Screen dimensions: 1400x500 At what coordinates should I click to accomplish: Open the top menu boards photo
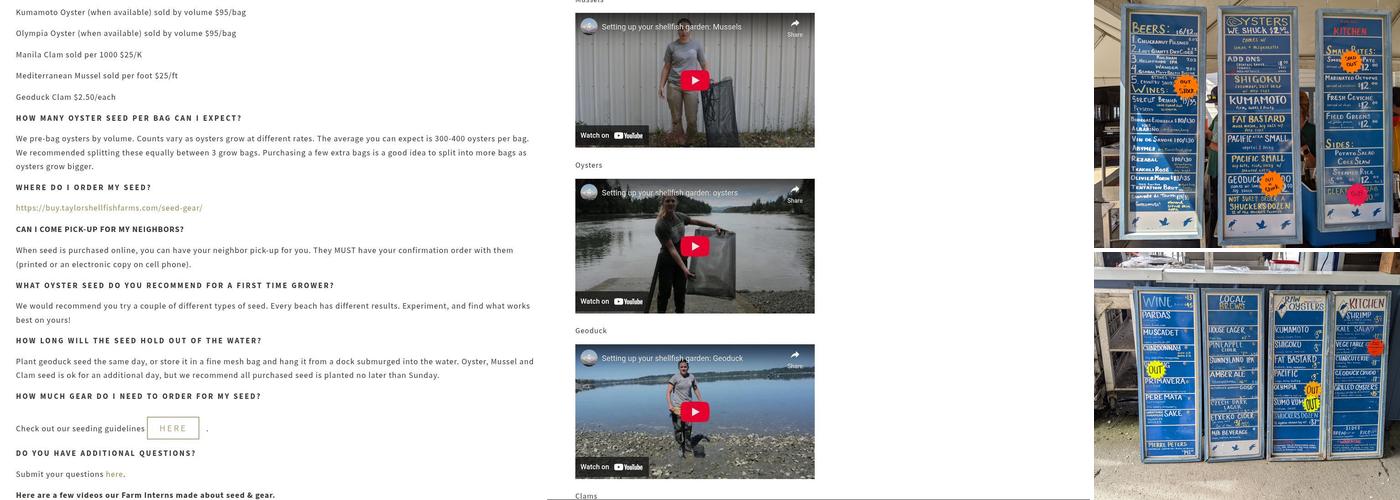(x=1247, y=124)
